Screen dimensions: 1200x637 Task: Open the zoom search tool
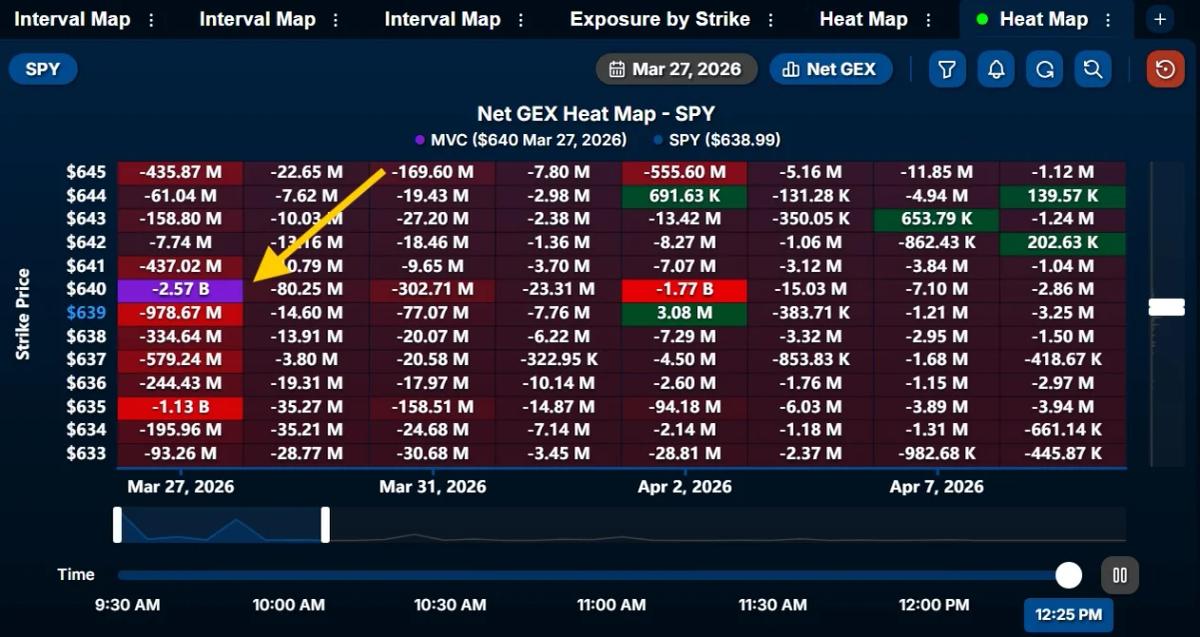(1093, 69)
